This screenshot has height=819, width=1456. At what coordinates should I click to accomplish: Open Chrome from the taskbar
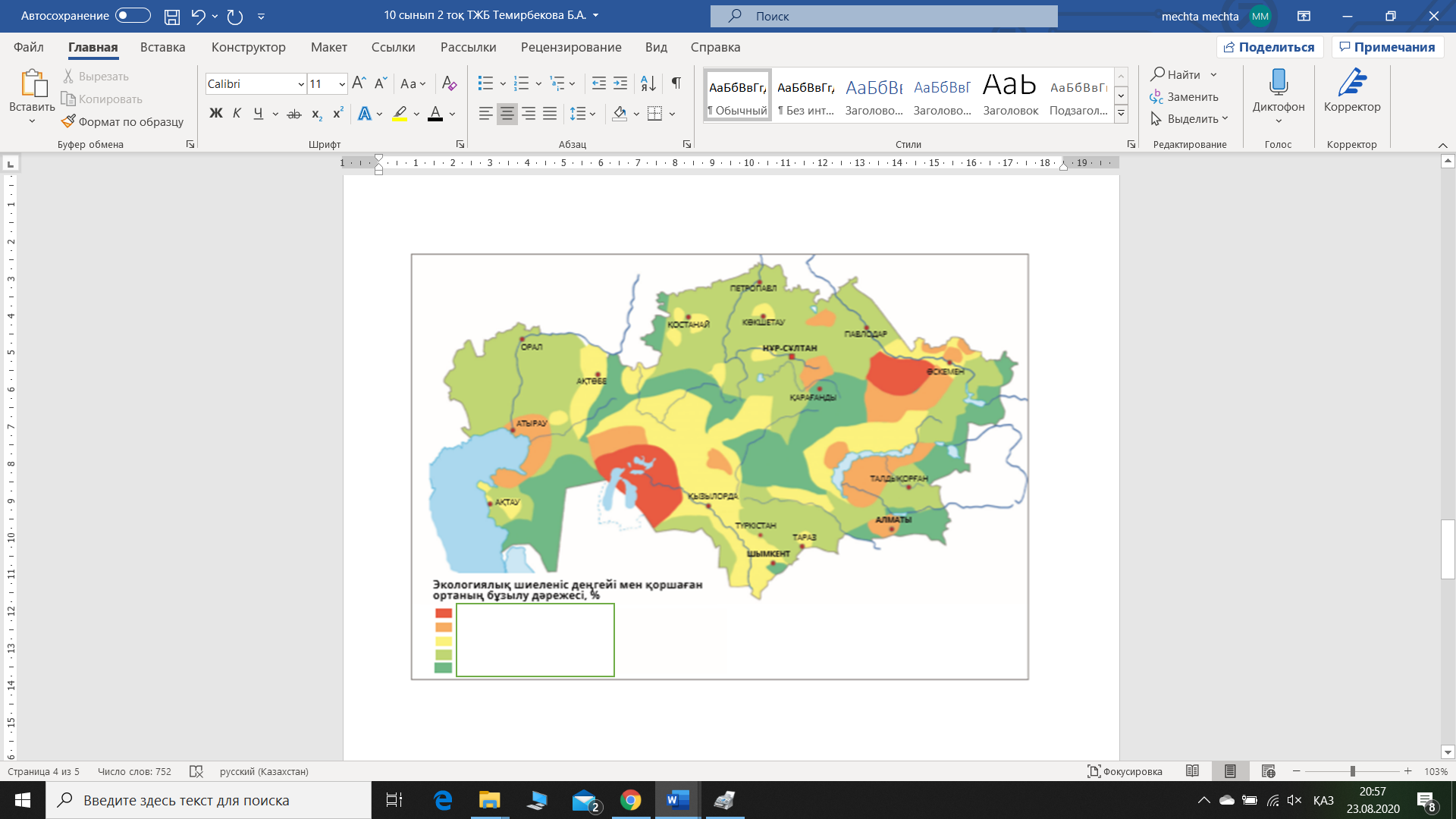click(630, 800)
